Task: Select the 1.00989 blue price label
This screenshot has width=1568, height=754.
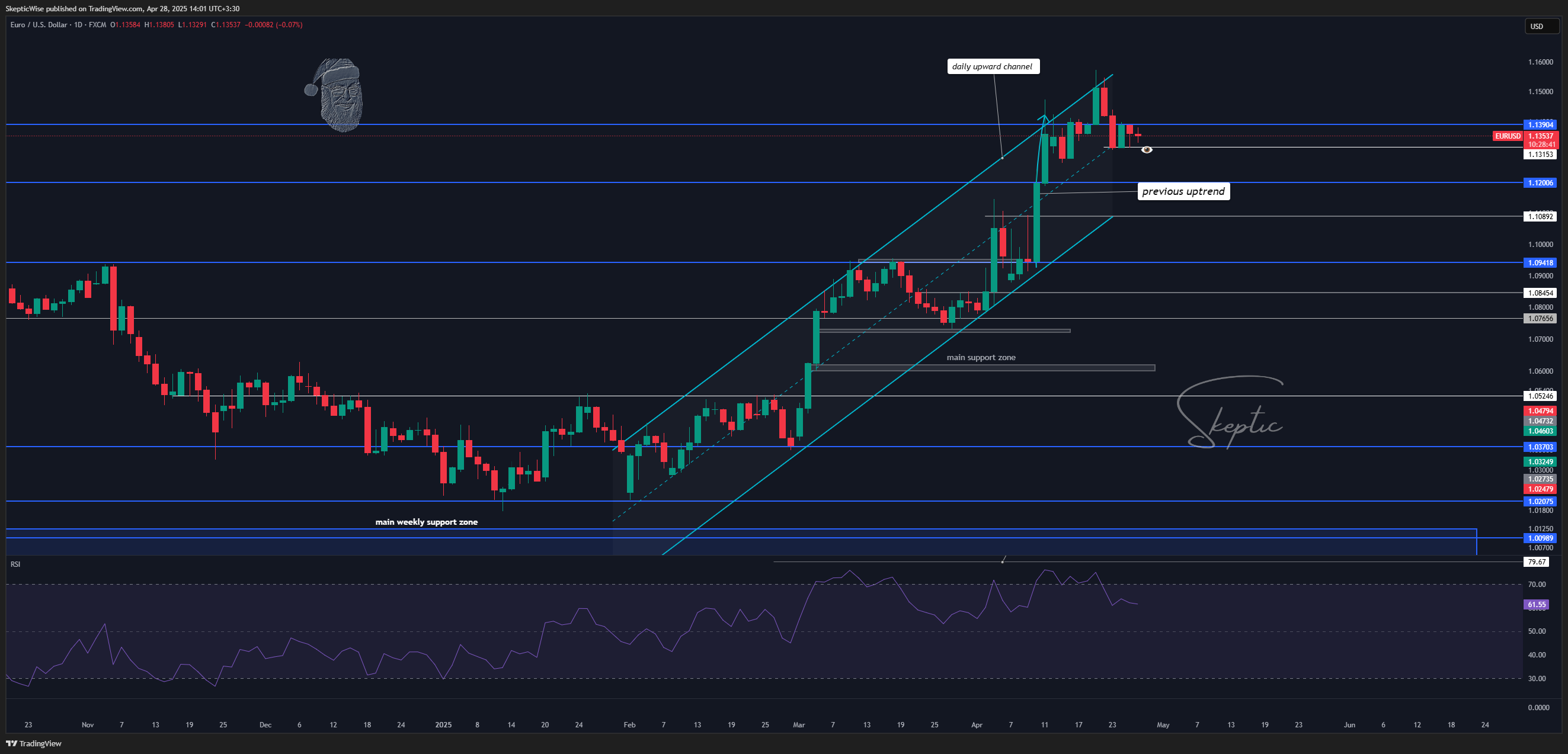Action: pyautogui.click(x=1540, y=538)
